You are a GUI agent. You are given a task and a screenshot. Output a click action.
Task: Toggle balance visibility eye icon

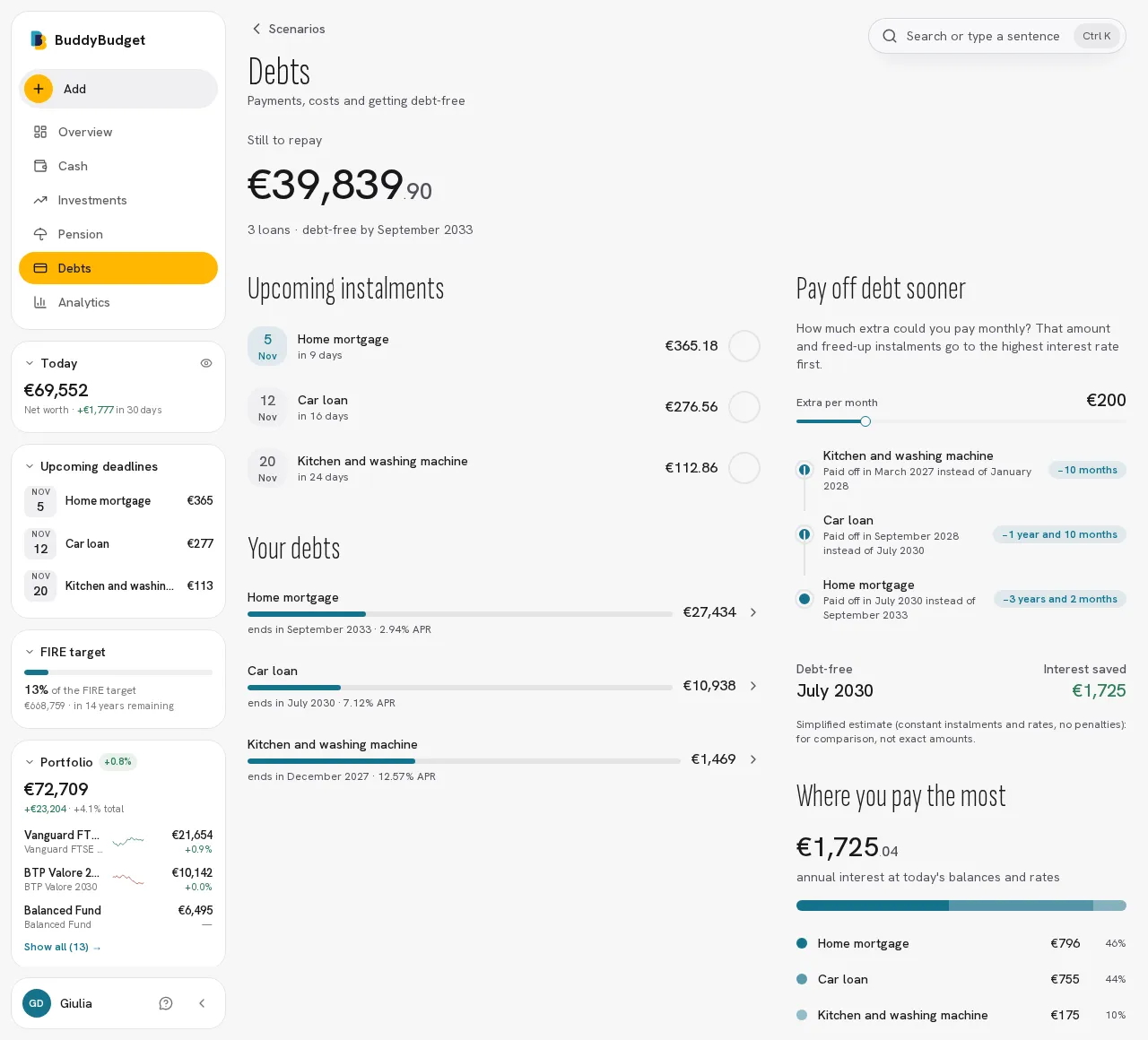pyautogui.click(x=206, y=363)
